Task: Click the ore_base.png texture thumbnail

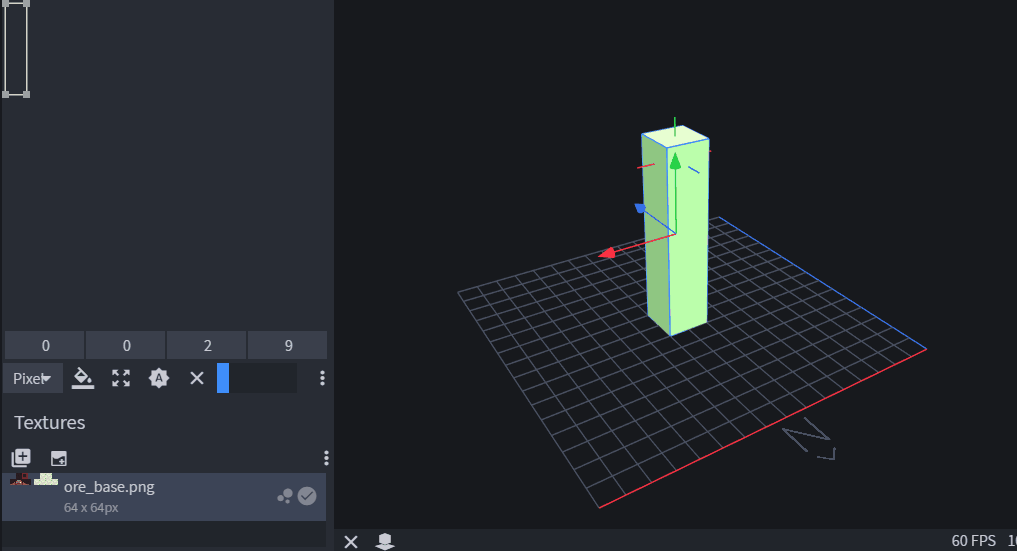Action: (34, 481)
